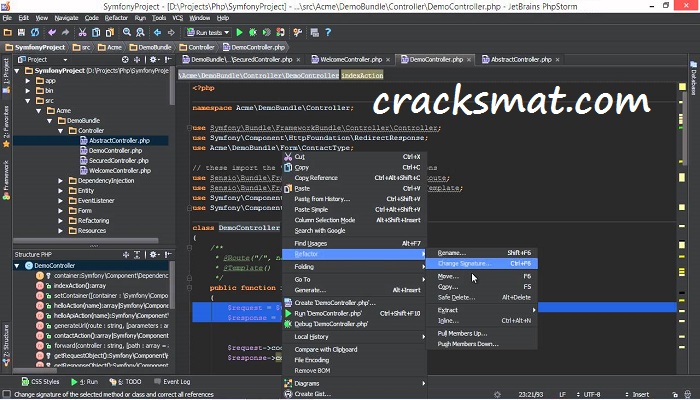Click the Command Line Tools console icon

point(314,32)
